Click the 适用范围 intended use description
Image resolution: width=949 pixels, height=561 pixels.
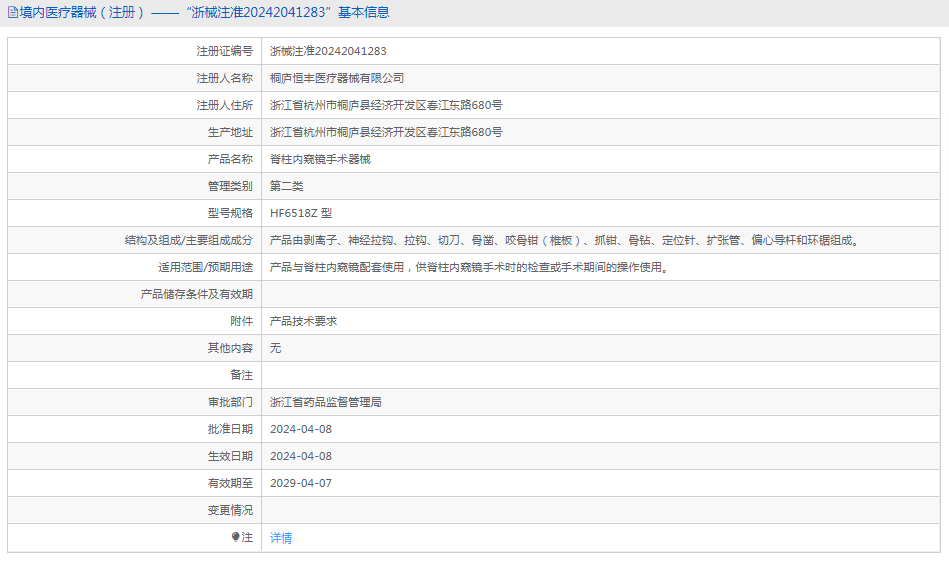tap(471, 267)
